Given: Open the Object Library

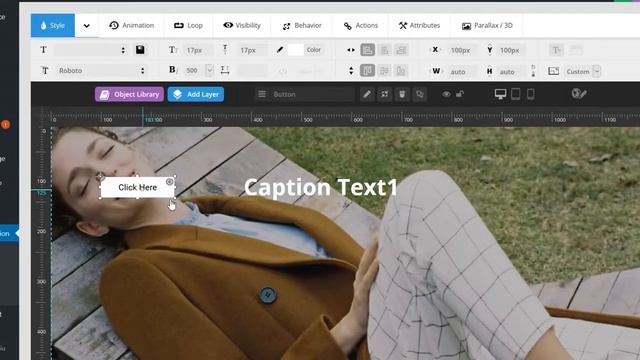Looking at the screenshot, I should (x=129, y=94).
